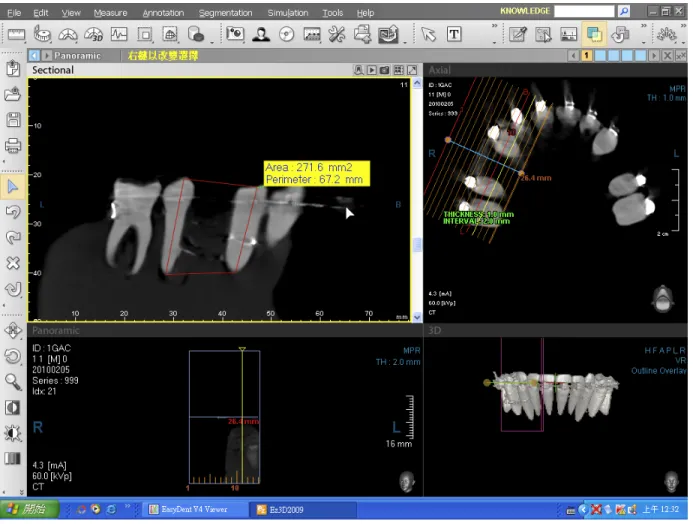
Task: Select the 3D volume ROI tool
Action: click(x=170, y=34)
